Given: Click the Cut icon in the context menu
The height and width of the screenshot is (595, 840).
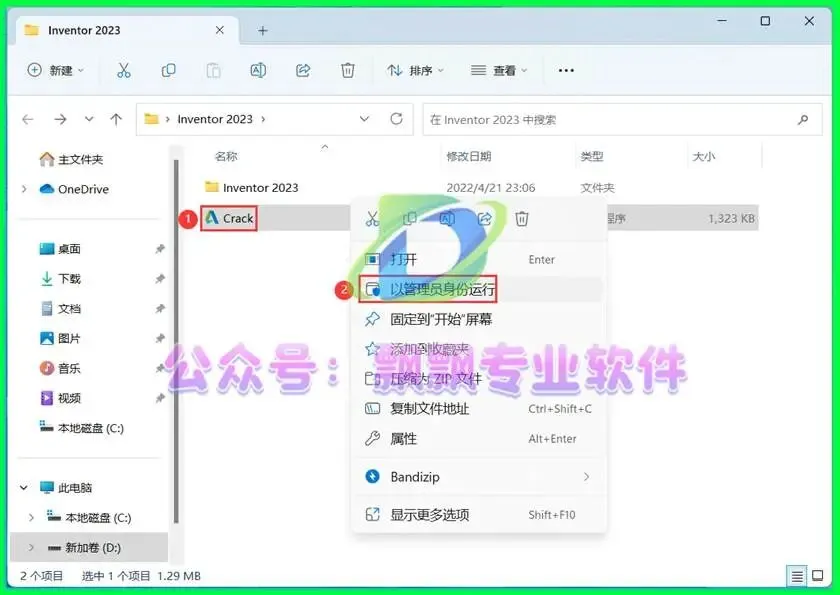Looking at the screenshot, I should coord(372,219).
